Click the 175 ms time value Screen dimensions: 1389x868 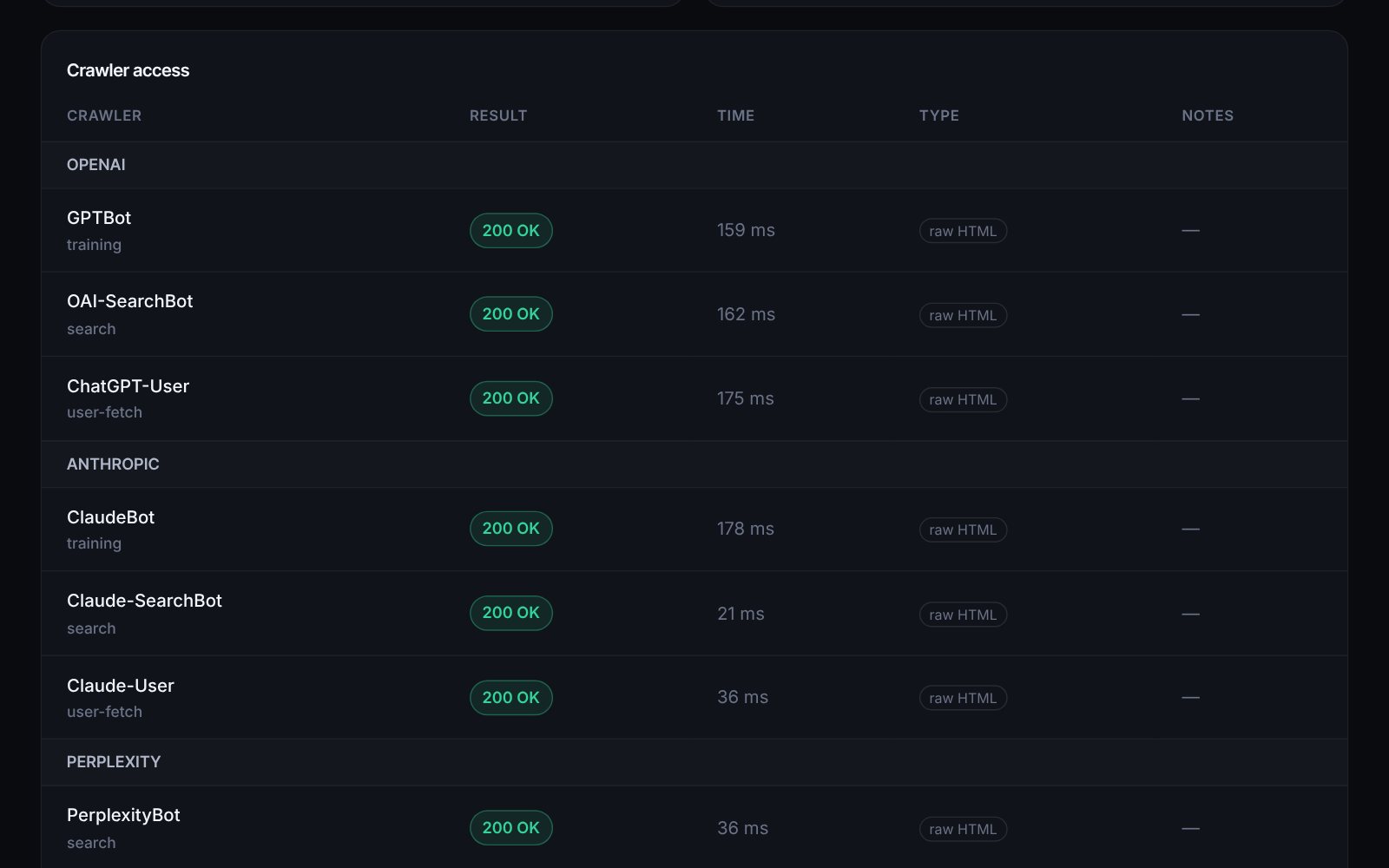(745, 398)
